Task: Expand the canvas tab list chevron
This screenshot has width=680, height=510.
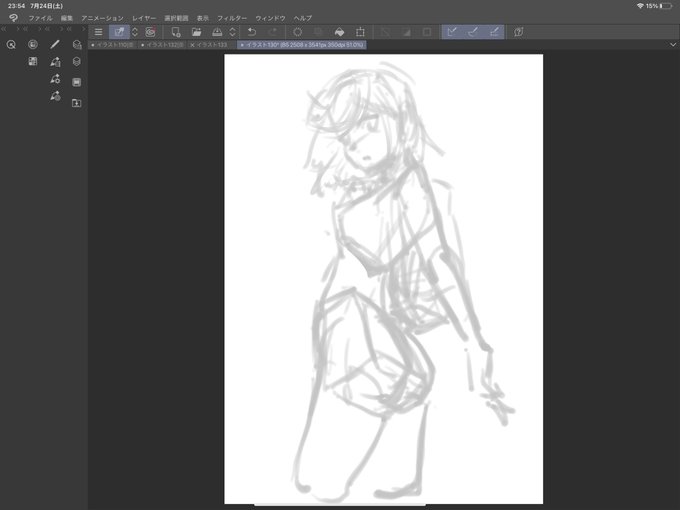Action: tap(673, 45)
